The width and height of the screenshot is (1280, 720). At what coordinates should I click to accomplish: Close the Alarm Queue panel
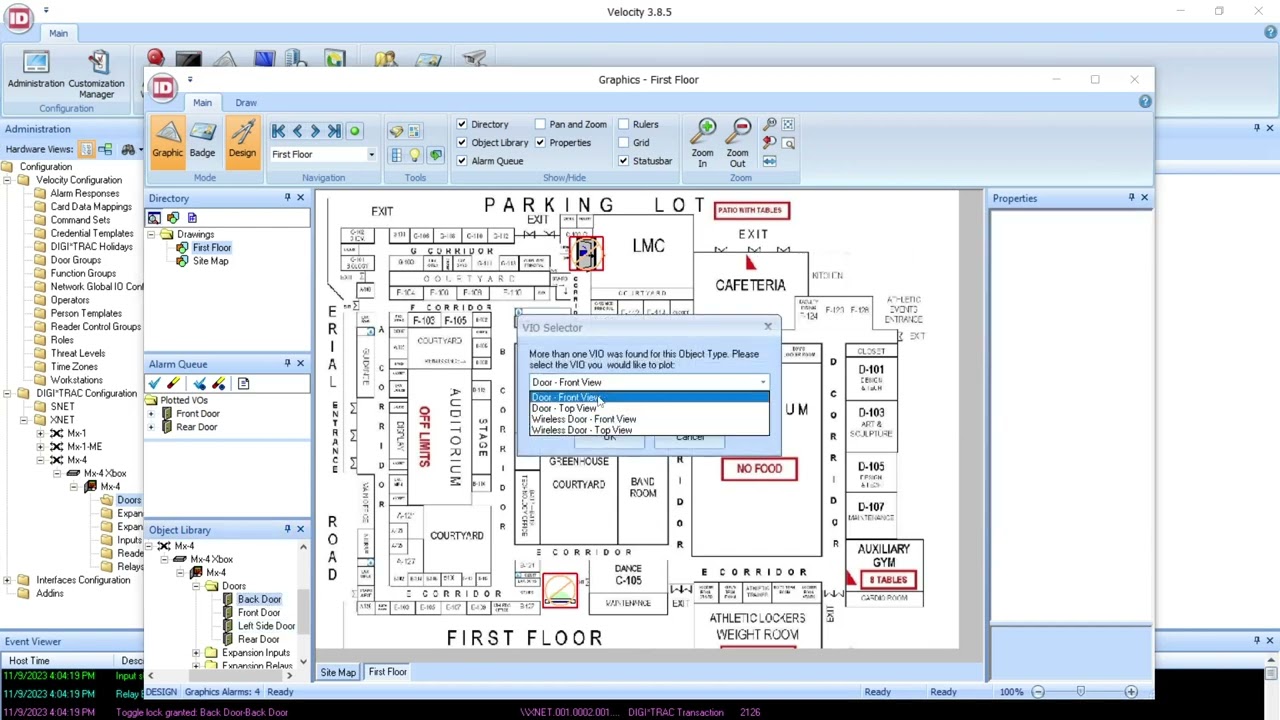point(300,363)
